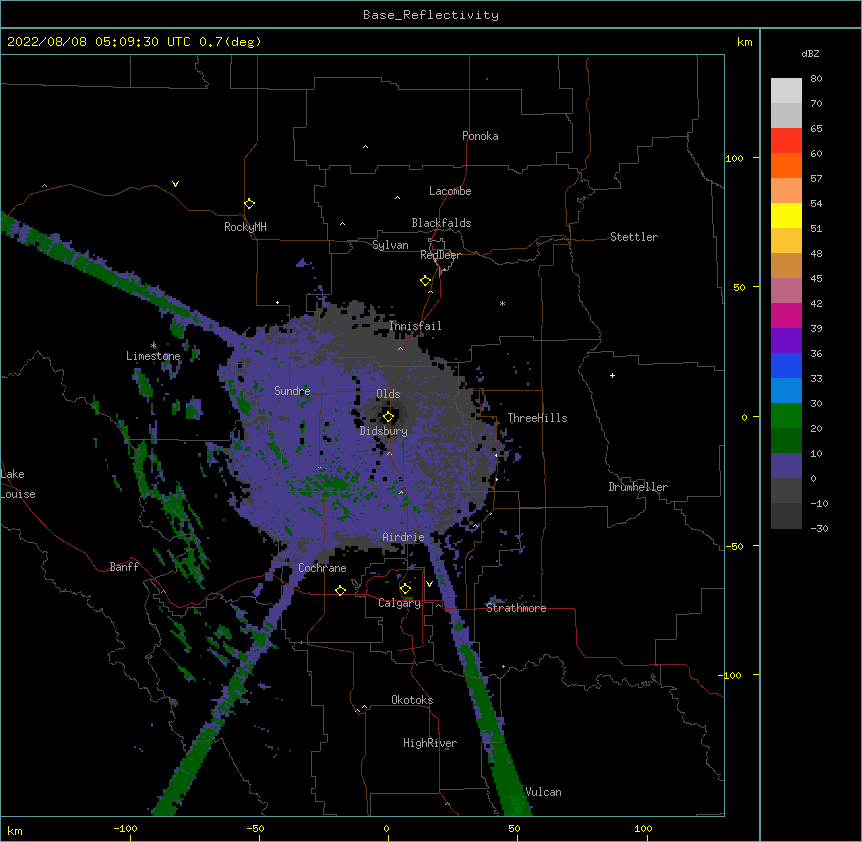Click the Drumheller label

point(638,487)
